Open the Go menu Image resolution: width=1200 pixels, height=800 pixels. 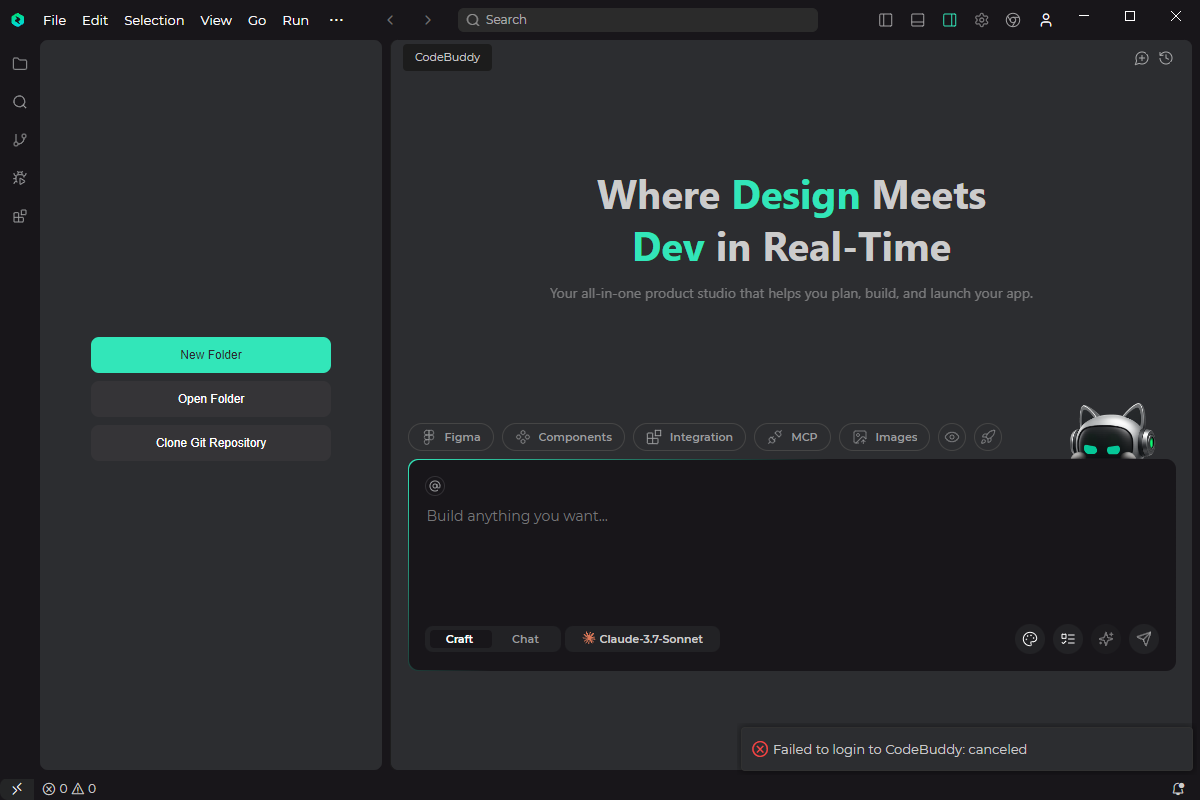pos(257,20)
